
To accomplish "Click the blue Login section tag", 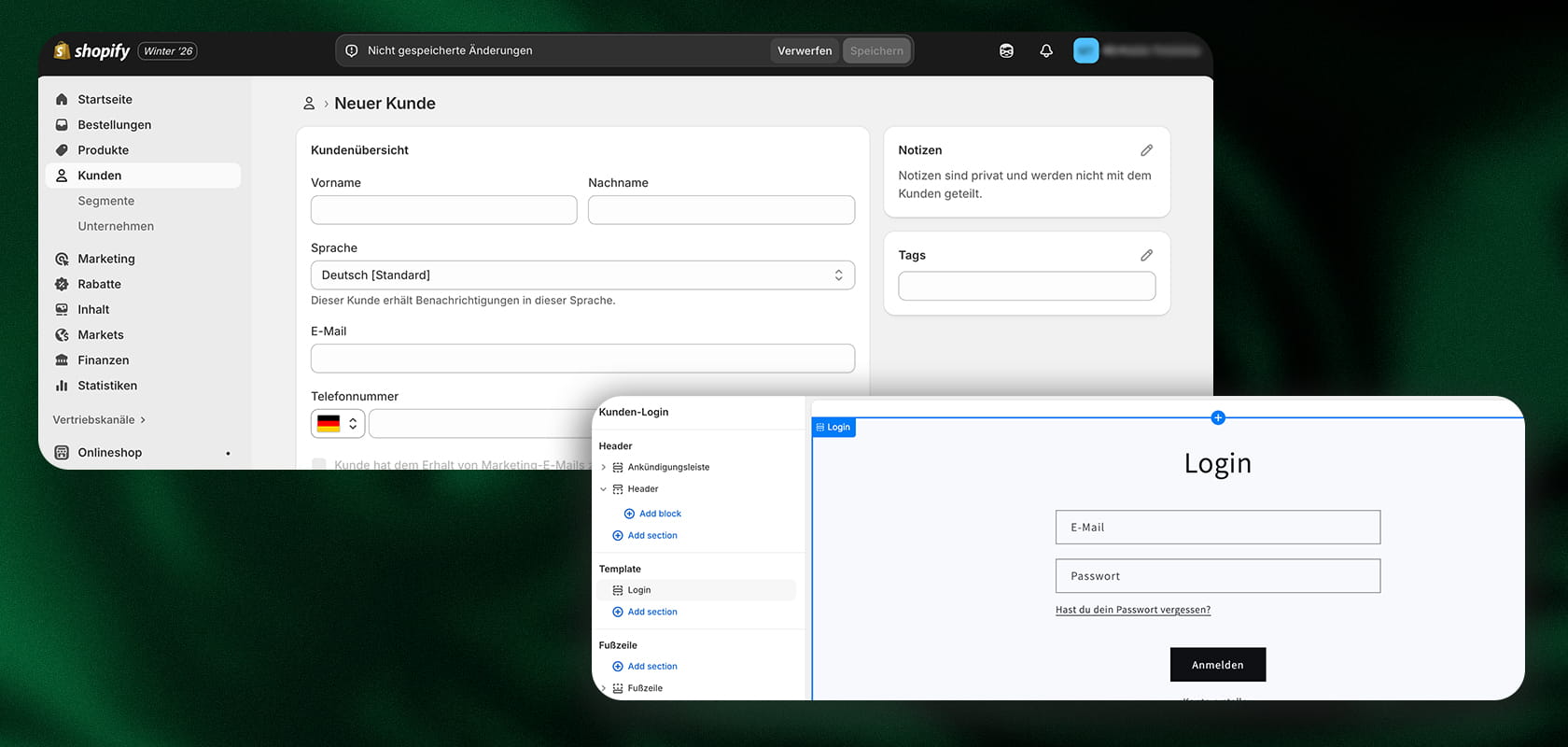I will click(833, 428).
